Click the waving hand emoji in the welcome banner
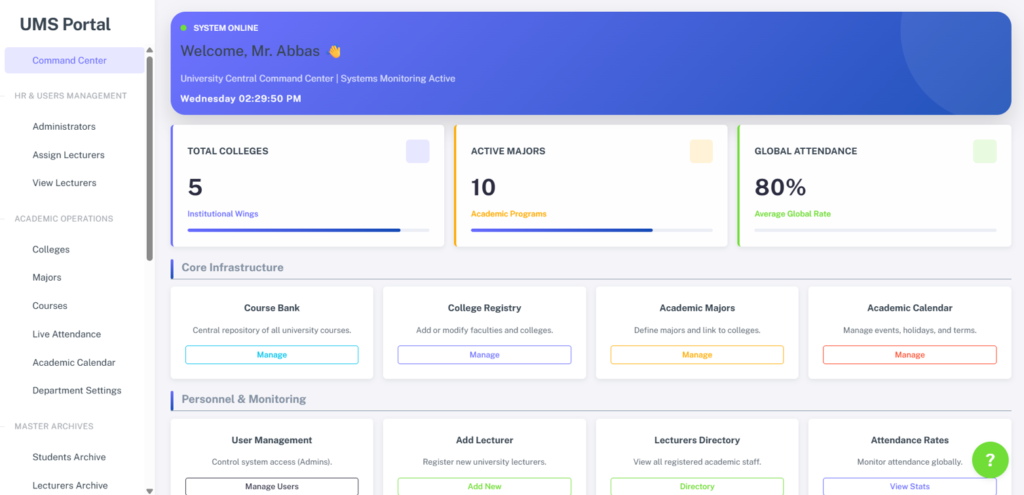The image size is (1024, 495). 334,51
